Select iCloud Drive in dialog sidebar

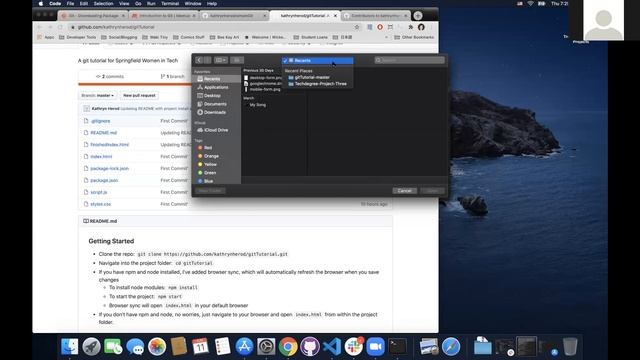pos(213,130)
